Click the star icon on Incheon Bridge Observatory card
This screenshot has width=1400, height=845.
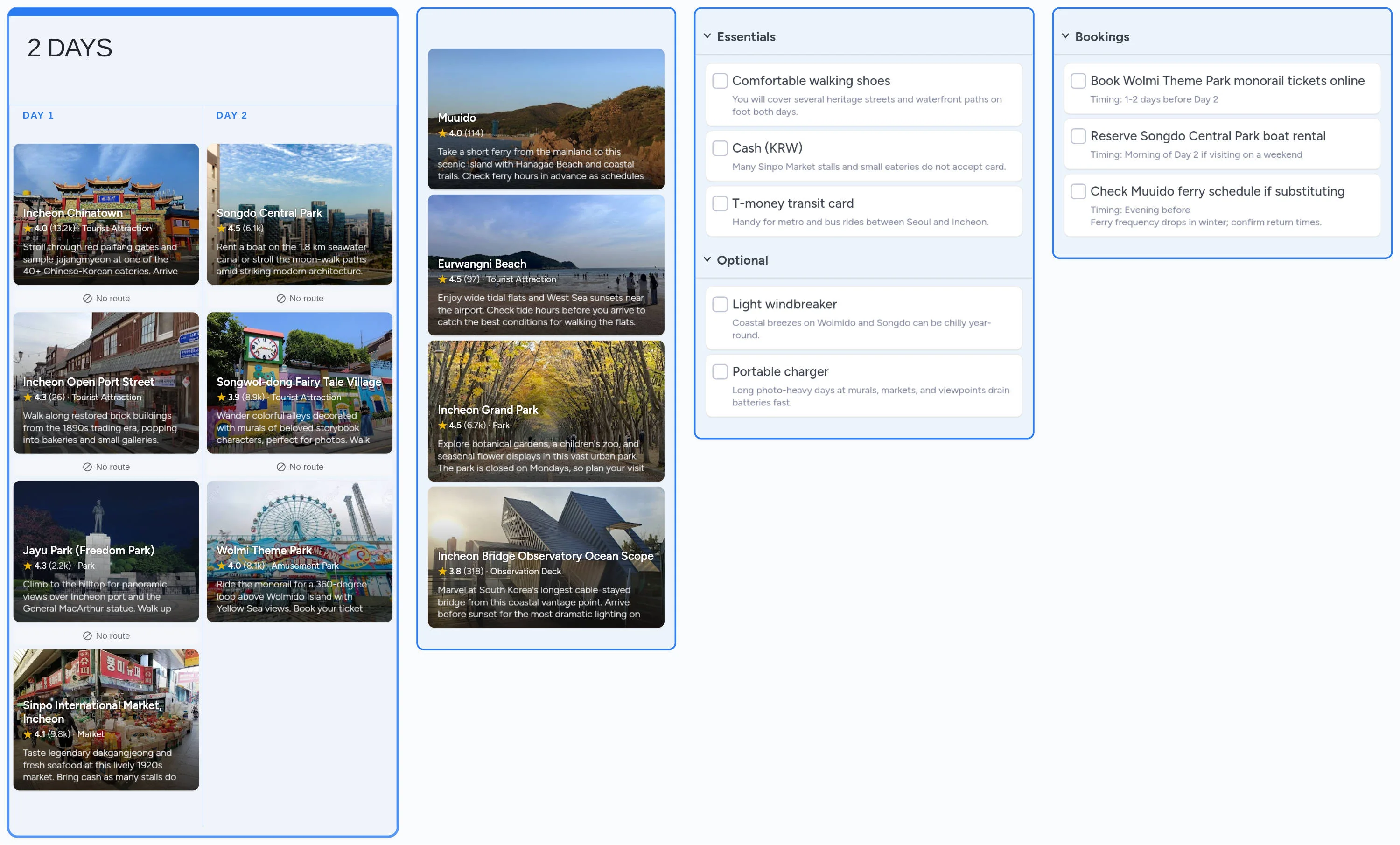[442, 571]
